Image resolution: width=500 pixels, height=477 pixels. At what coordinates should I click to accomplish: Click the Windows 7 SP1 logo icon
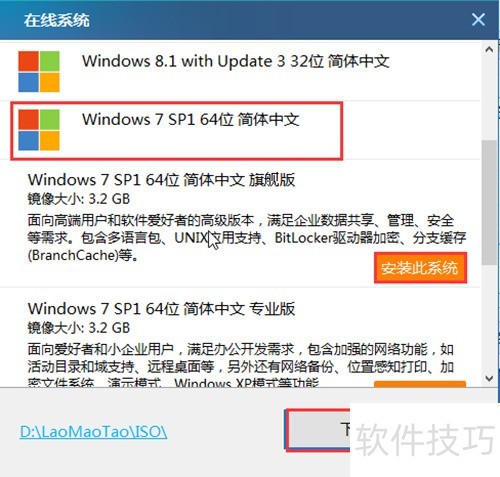39,130
